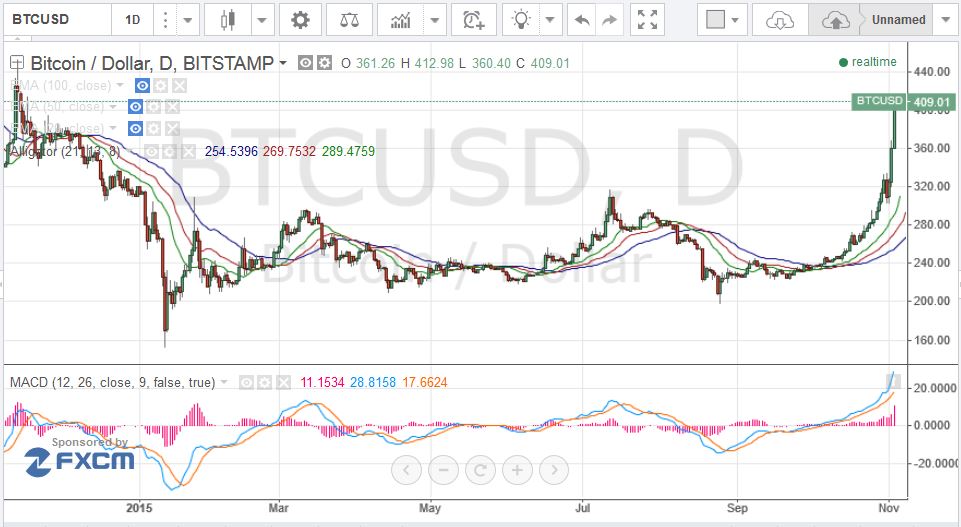Open the (50, close) indicator dropdown arrow
Viewport: 961px width, 527px height.
(113, 107)
